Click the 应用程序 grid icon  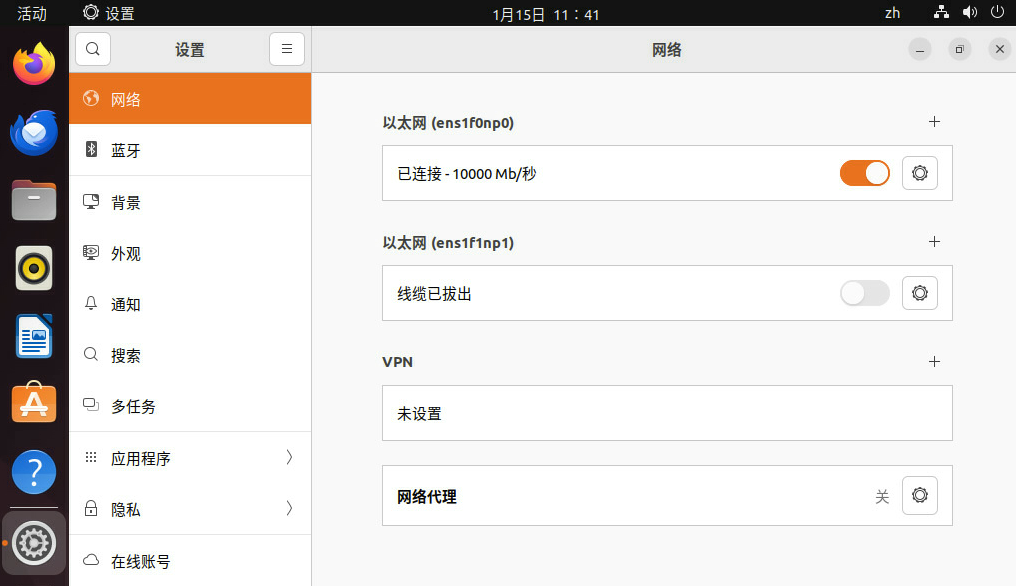coord(91,458)
